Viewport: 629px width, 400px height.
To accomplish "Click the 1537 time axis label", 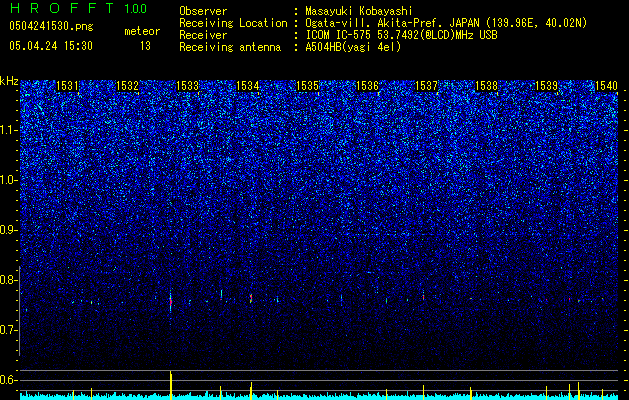I will (x=426, y=86).
